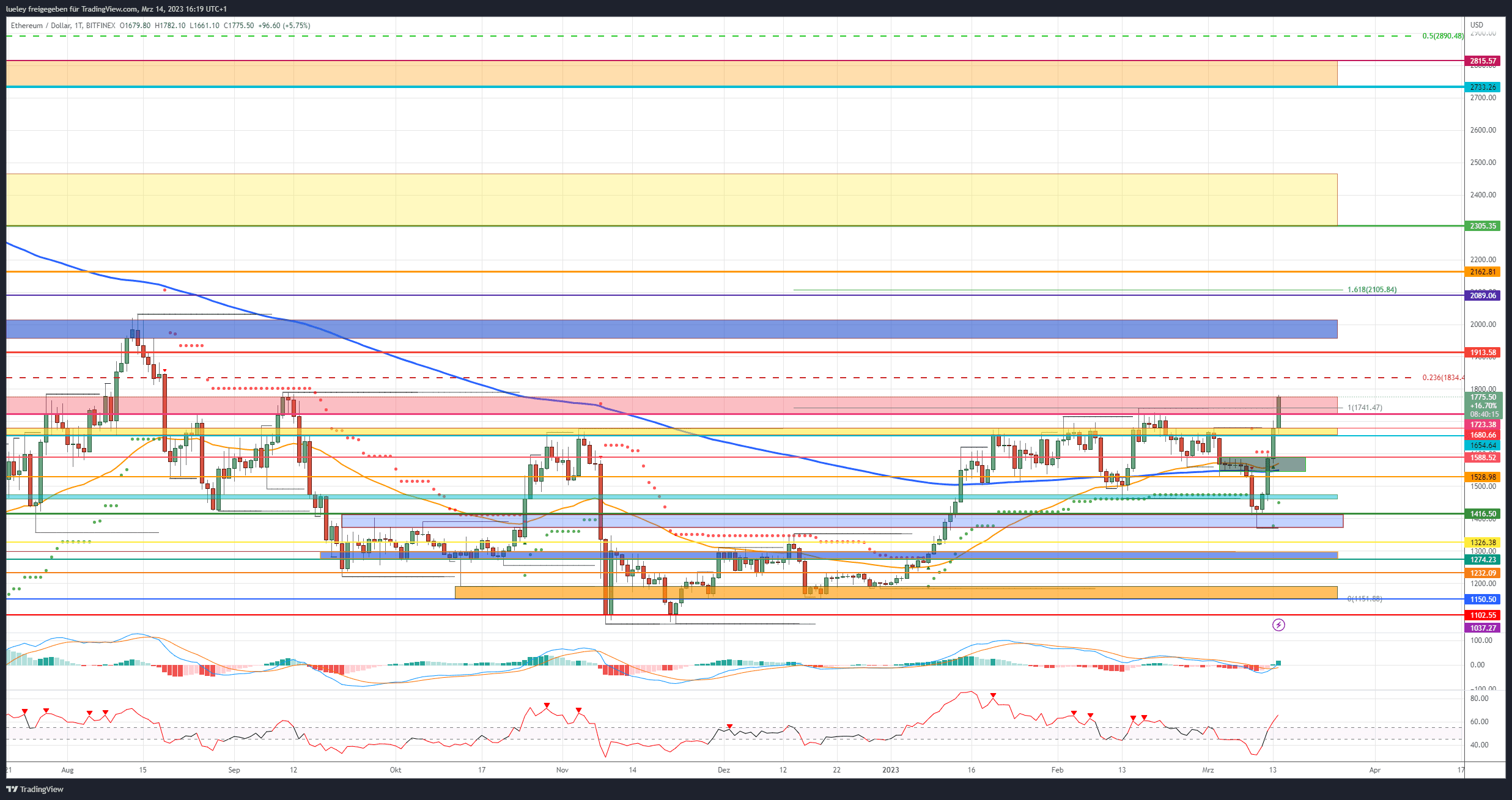The height and width of the screenshot is (800, 1512).
Task: Click the header text 'lueley freigegeben für TradingView.com'
Action: 72,9
